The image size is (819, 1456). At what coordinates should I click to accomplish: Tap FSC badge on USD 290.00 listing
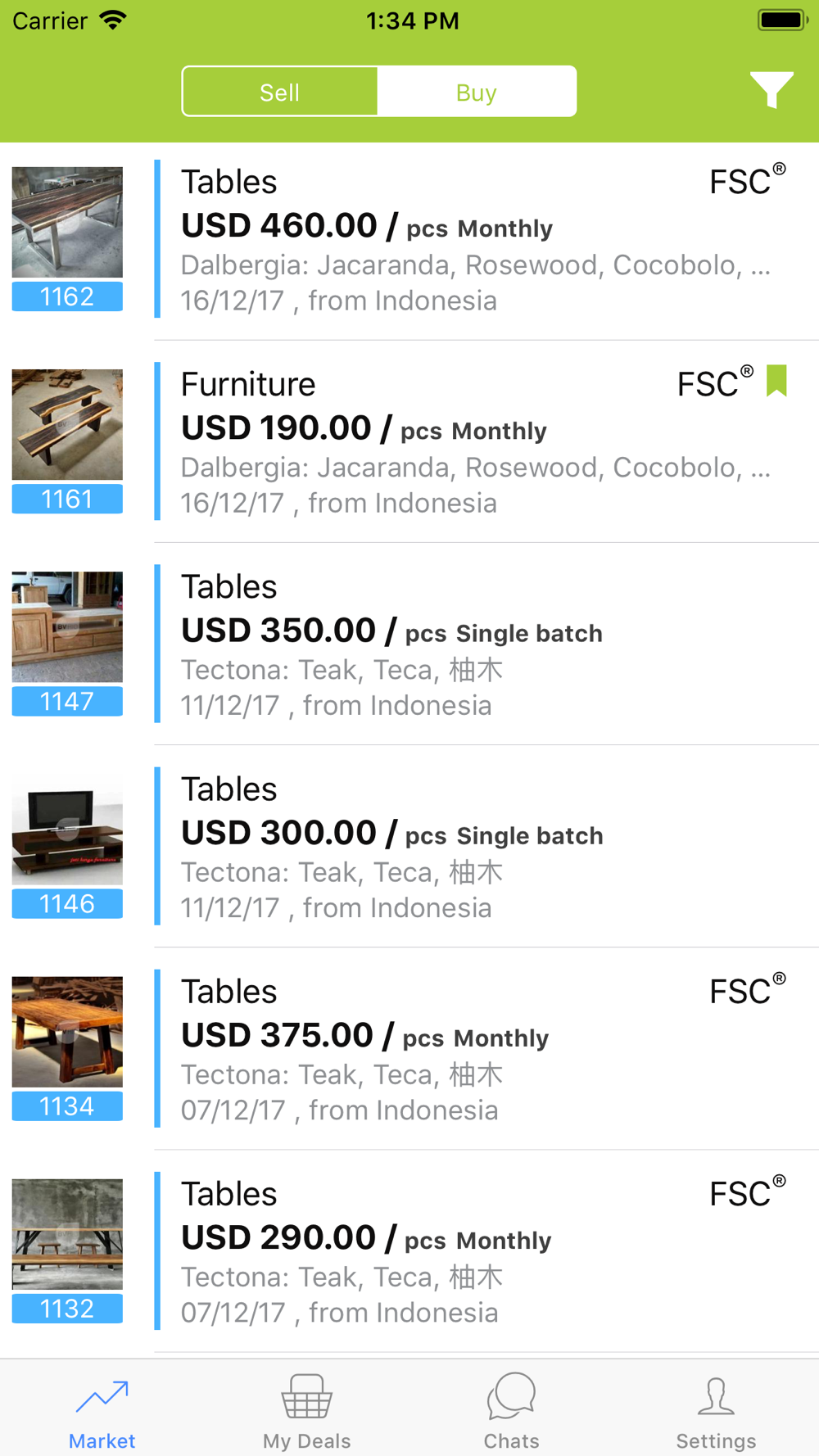click(746, 1193)
